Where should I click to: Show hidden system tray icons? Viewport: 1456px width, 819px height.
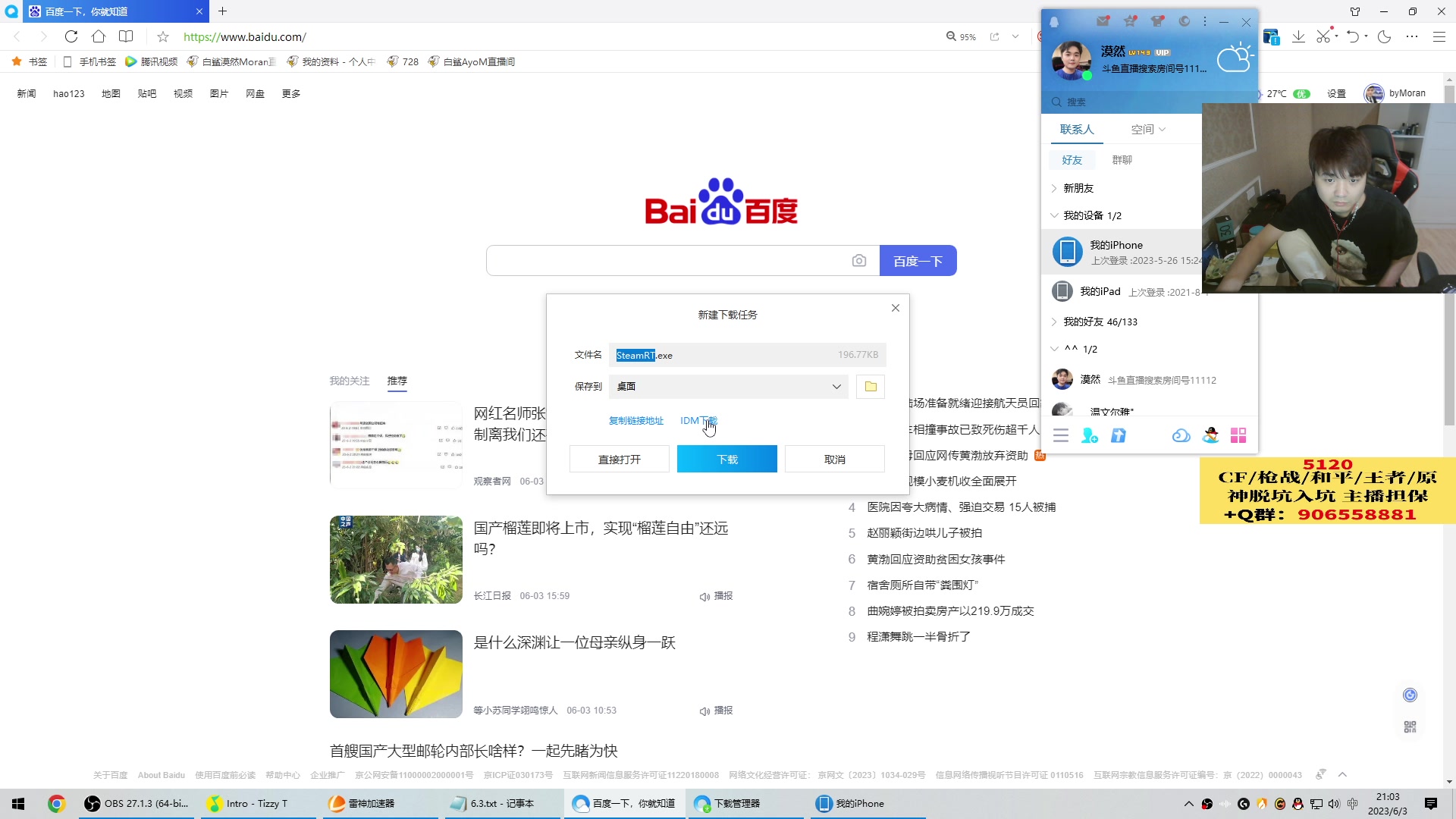point(1189,804)
